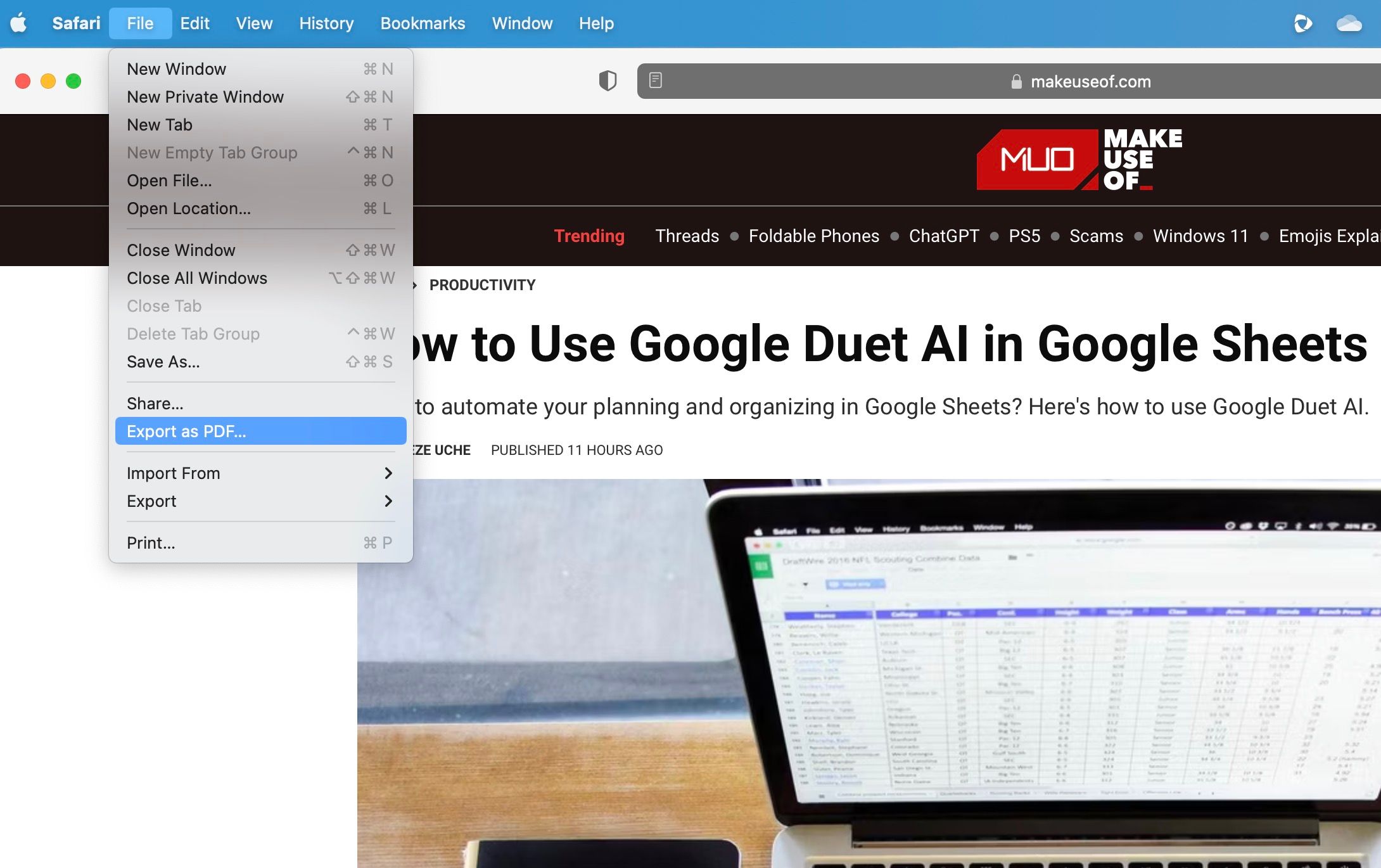Click the PRODUCTIVITY category breadcrumb
The width and height of the screenshot is (1381, 868).
[482, 285]
